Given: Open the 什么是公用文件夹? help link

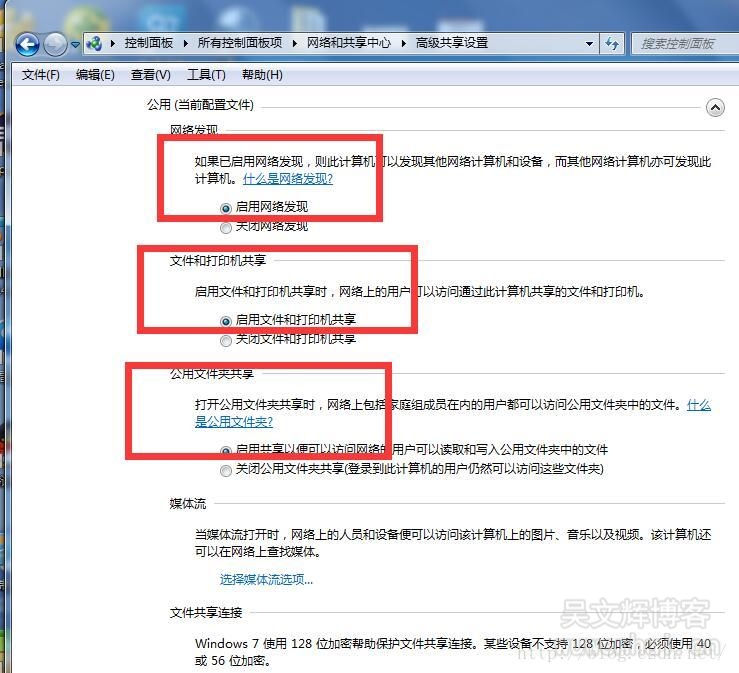Looking at the screenshot, I should point(233,422).
